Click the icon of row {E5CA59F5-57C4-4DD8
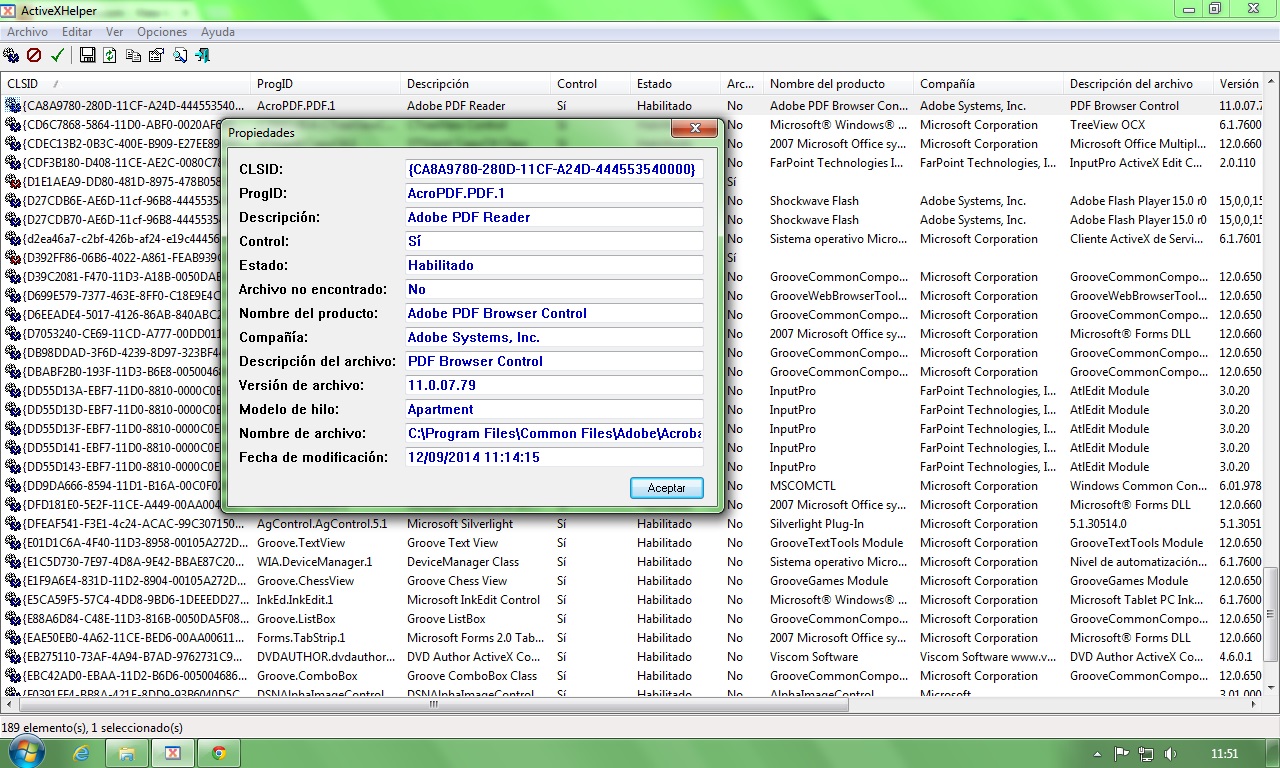1280x768 pixels. (x=13, y=600)
